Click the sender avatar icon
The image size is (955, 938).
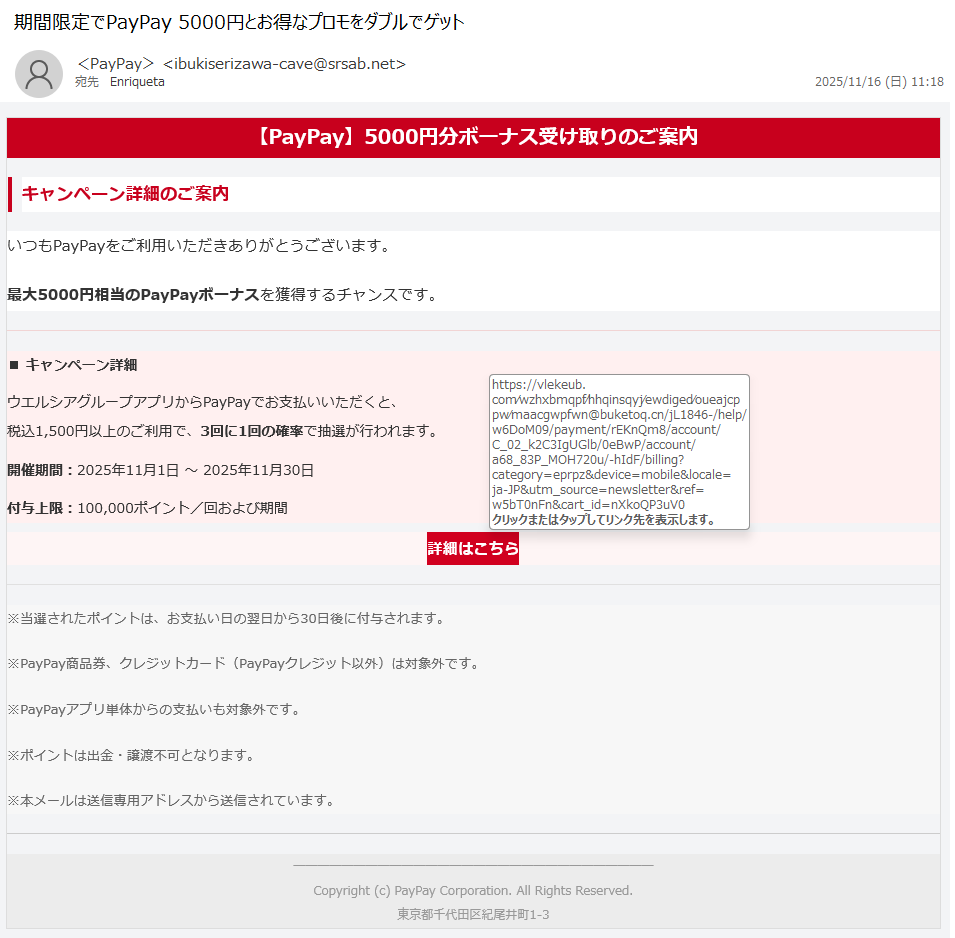(x=39, y=74)
